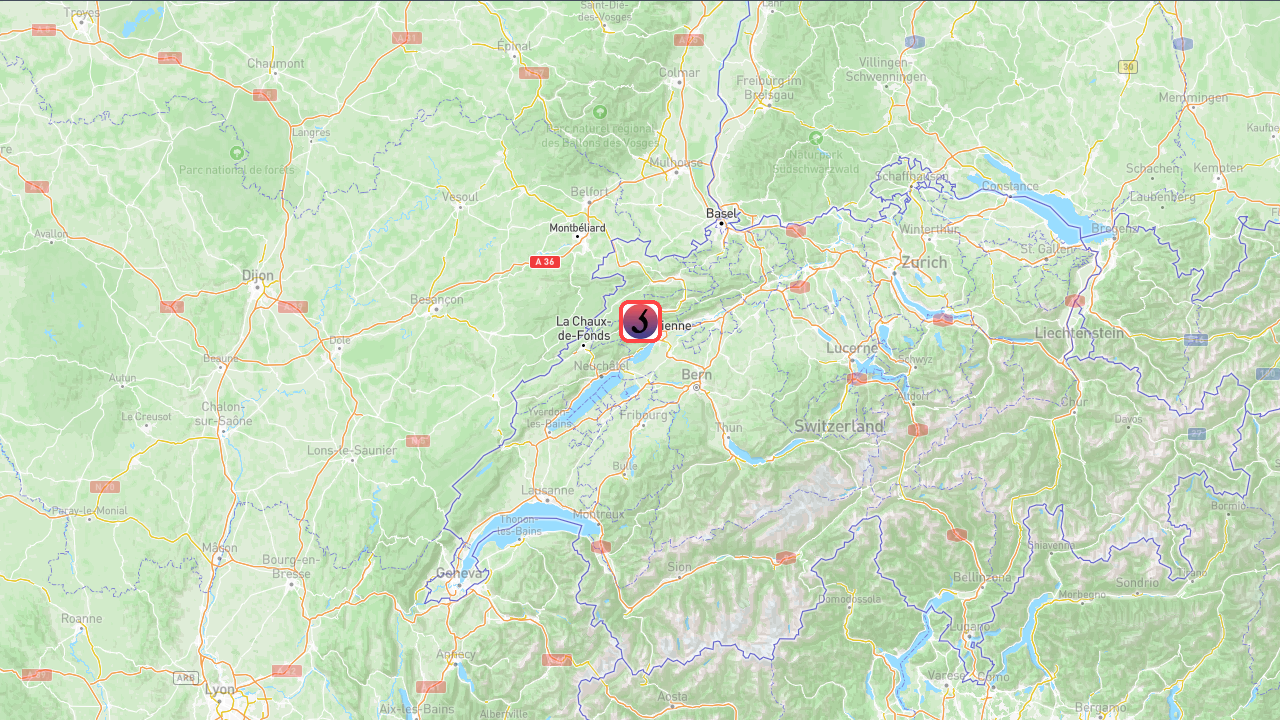Click the yellow 30 road shield
This screenshot has width=1280, height=720.
click(x=1129, y=67)
